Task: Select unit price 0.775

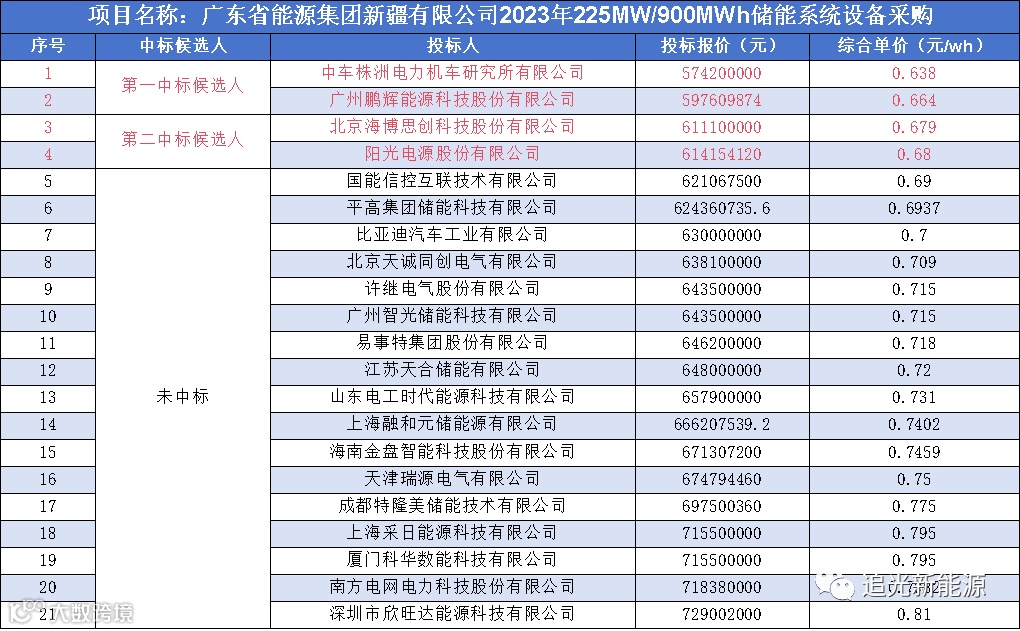Action: coord(914,506)
